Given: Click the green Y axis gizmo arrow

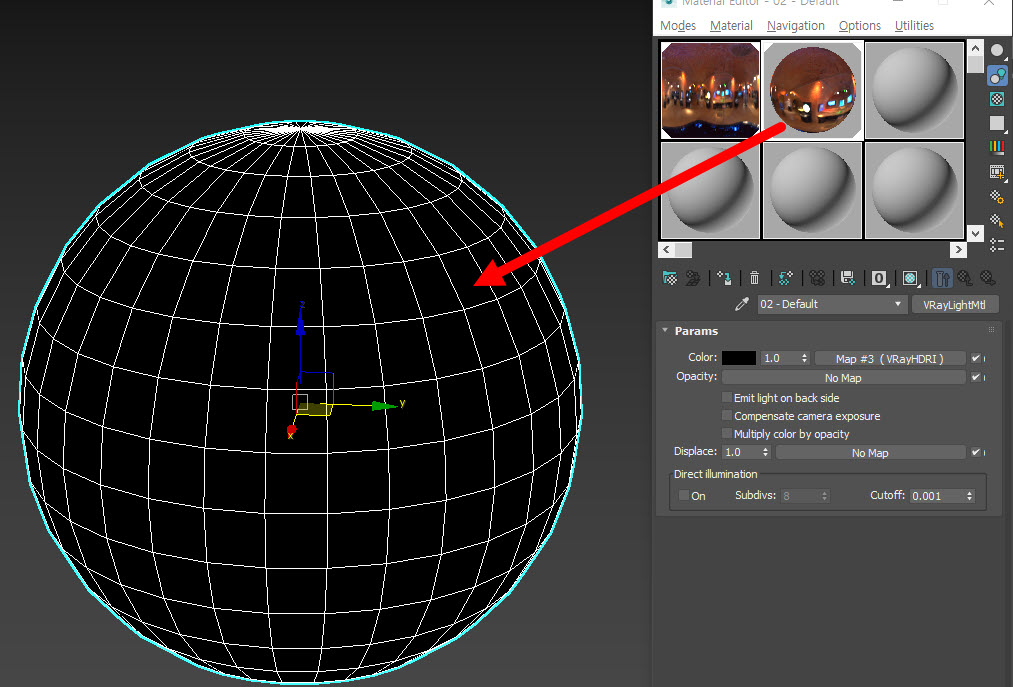Looking at the screenshot, I should [x=385, y=405].
